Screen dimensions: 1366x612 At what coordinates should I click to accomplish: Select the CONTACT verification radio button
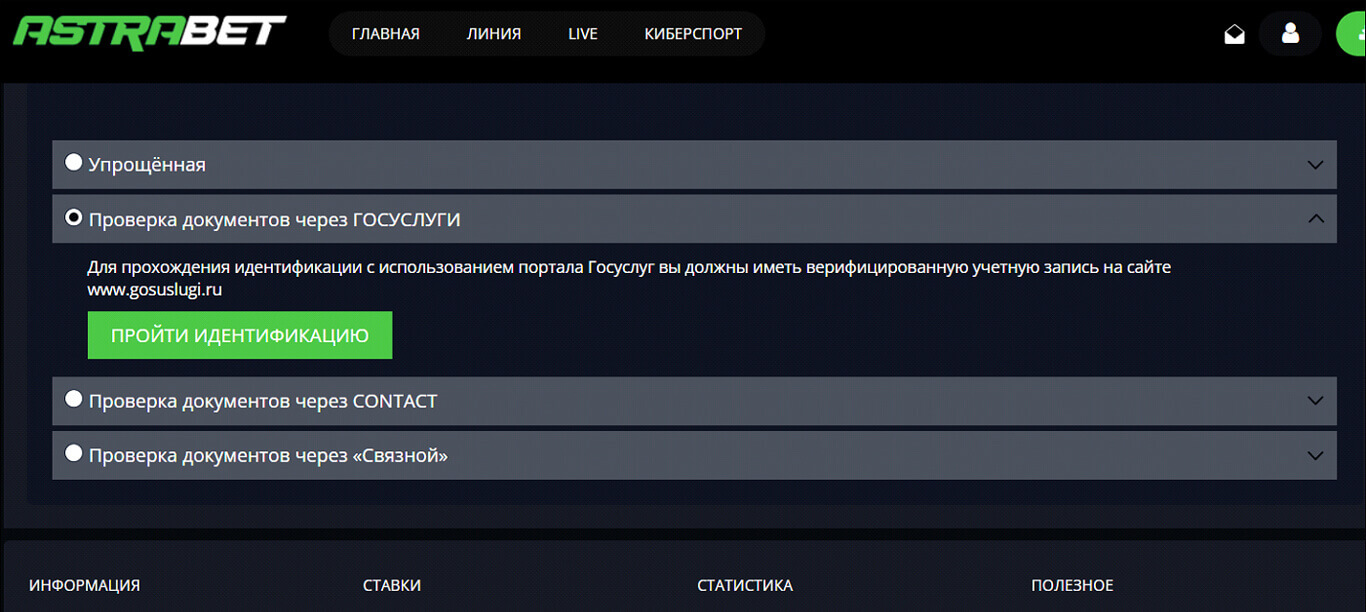(x=73, y=399)
